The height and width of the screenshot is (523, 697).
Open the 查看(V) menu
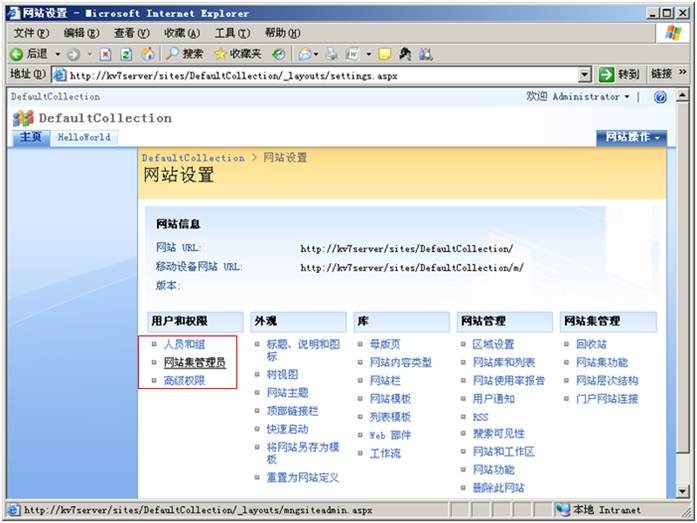click(x=132, y=33)
